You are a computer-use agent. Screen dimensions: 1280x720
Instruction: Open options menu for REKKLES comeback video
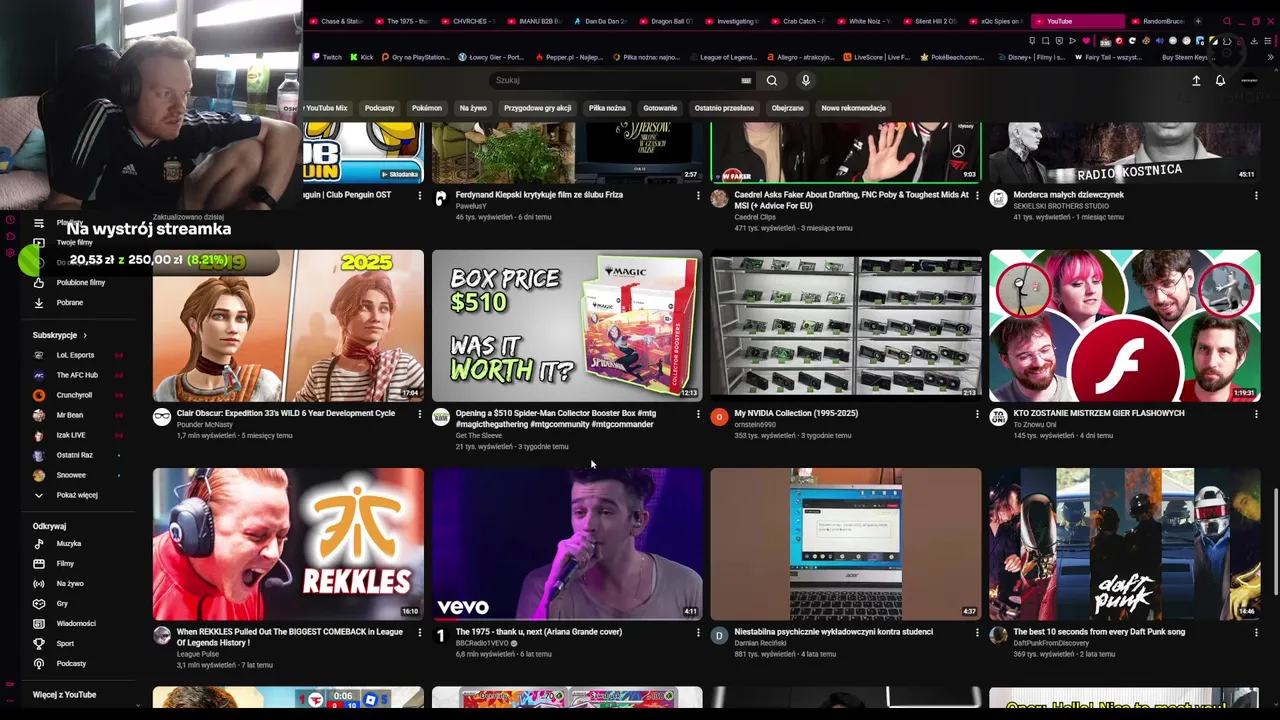pos(419,633)
